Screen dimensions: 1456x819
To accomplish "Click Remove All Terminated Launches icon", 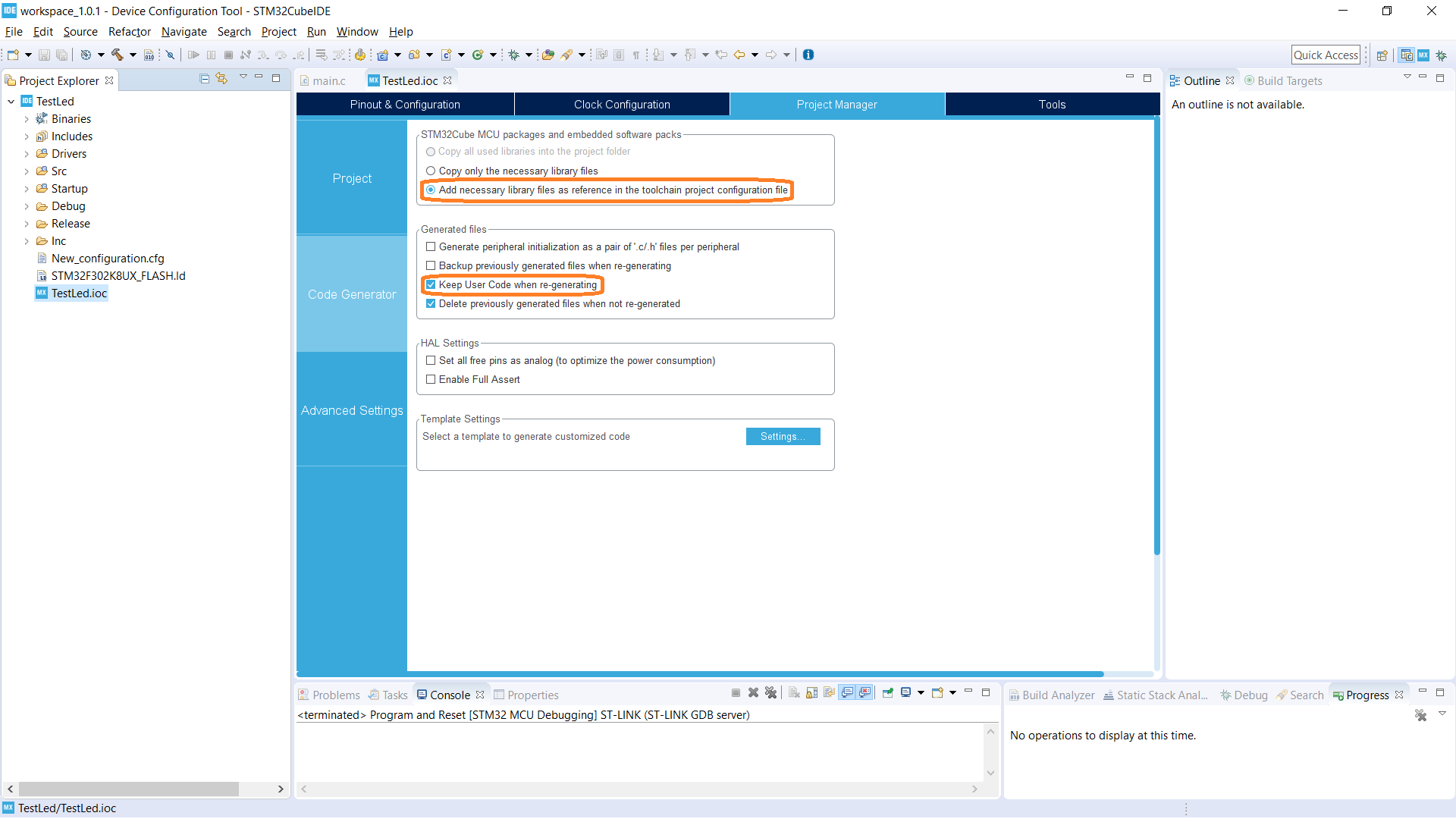I will coord(770,692).
